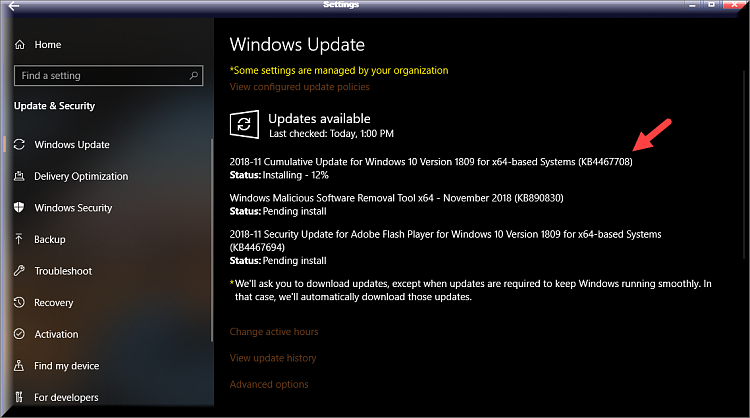The width and height of the screenshot is (750, 418).
Task: Click the Windows Security shield icon
Action: 19,208
